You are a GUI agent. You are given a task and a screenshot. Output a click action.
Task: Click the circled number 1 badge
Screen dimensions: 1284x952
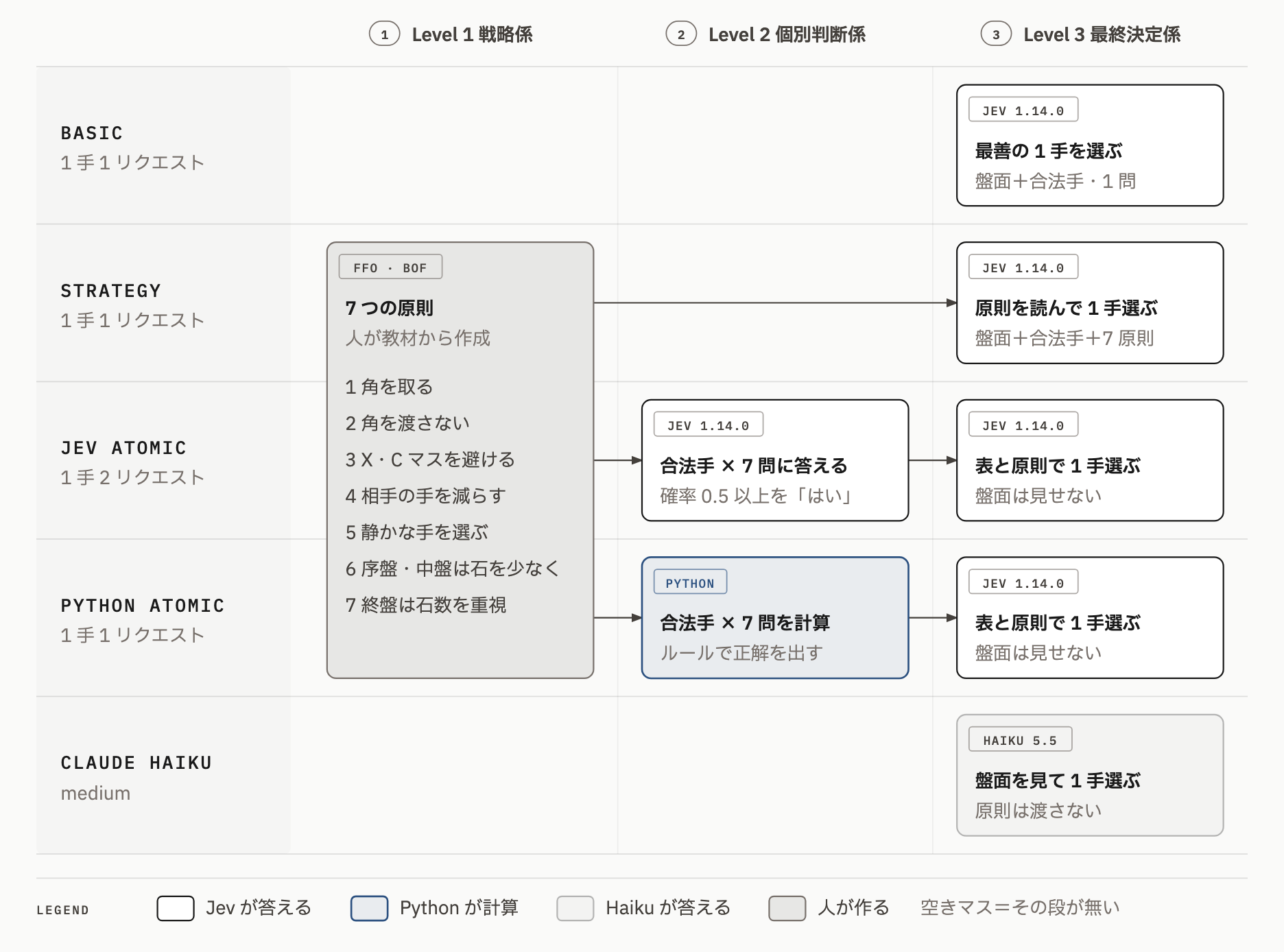click(x=384, y=34)
